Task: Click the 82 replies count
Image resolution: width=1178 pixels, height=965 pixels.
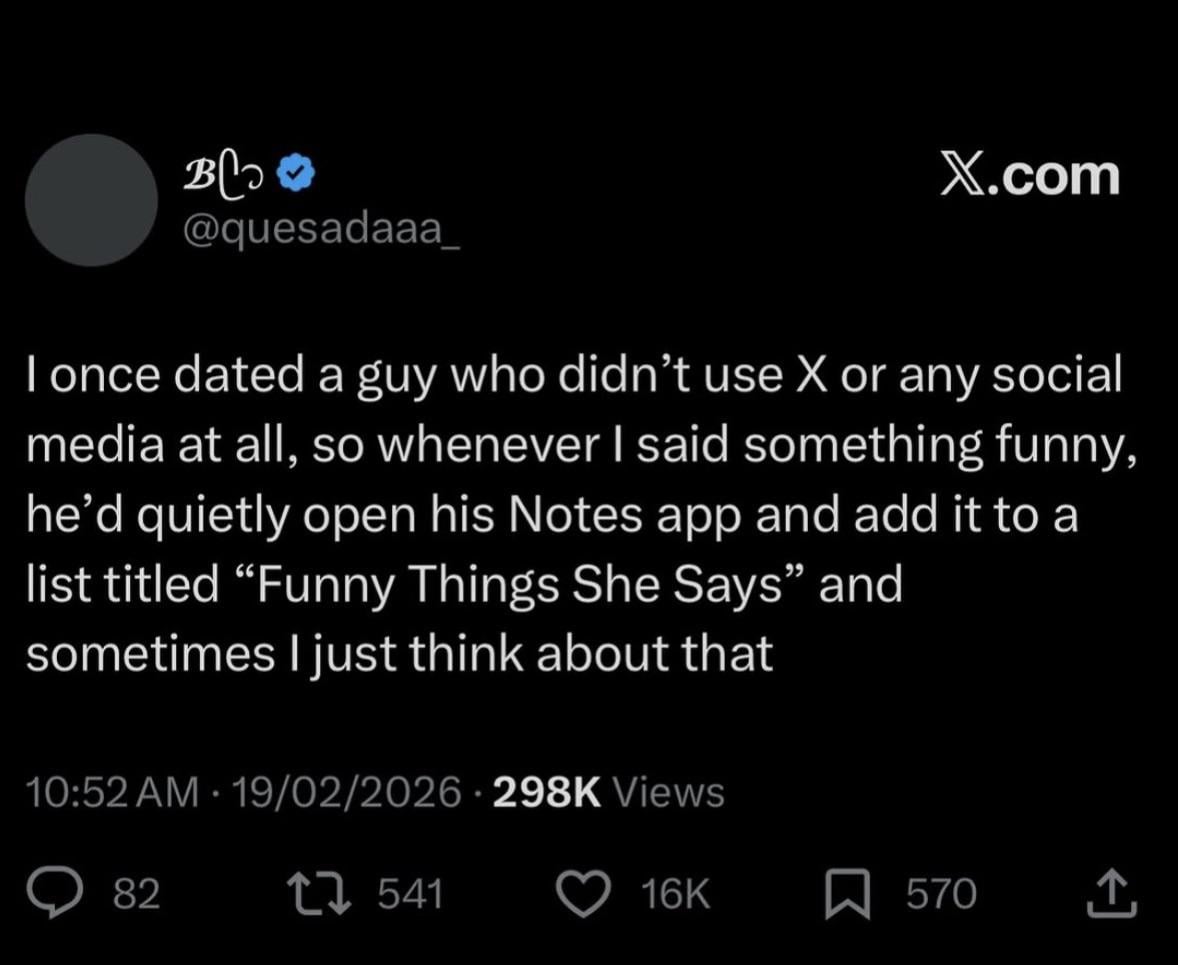Action: coord(138,894)
